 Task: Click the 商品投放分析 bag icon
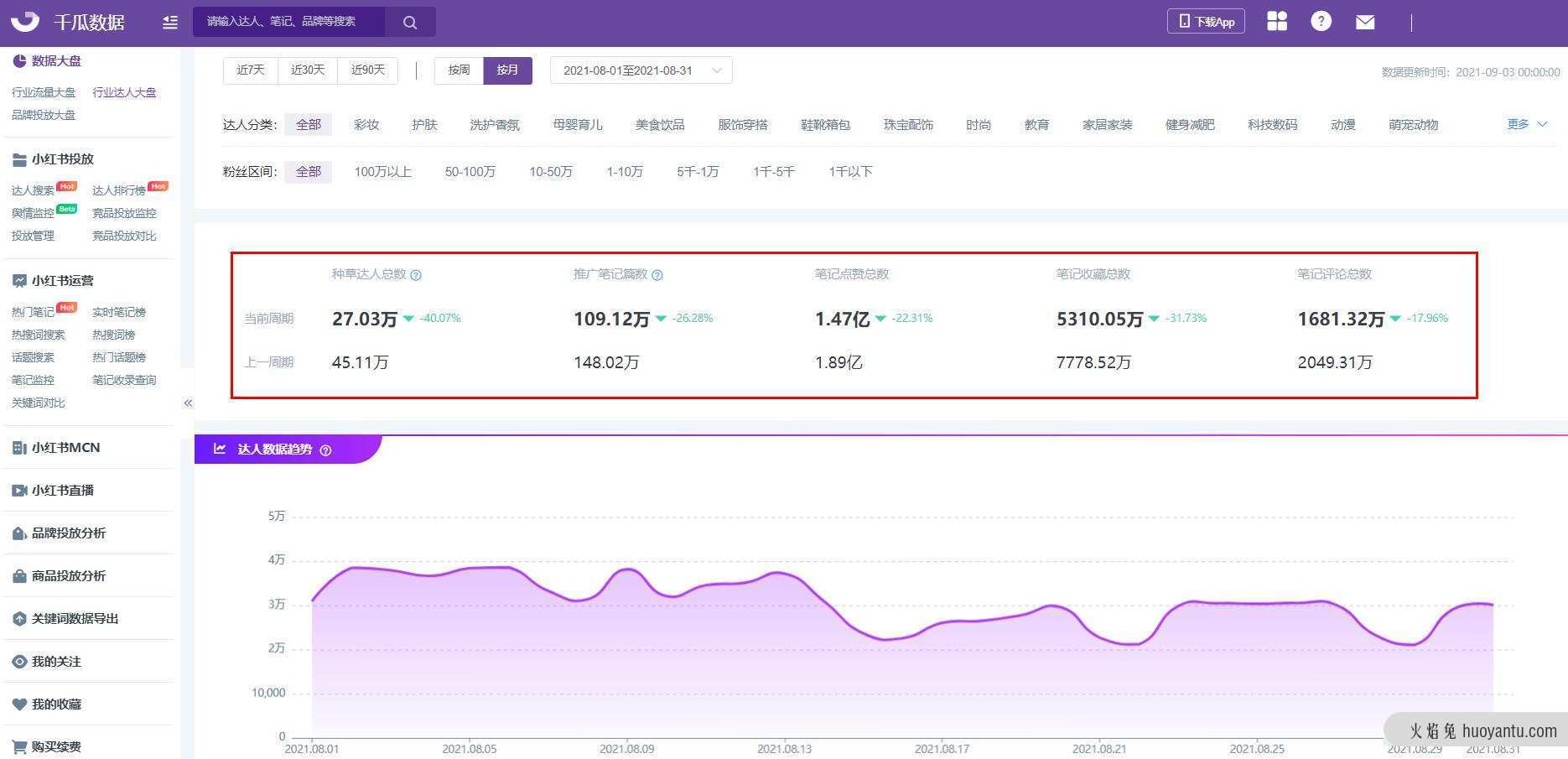click(19, 576)
